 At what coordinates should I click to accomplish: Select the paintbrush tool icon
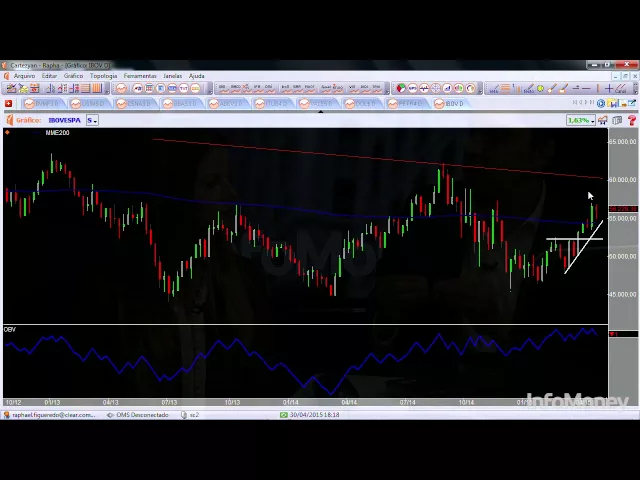coord(552,88)
